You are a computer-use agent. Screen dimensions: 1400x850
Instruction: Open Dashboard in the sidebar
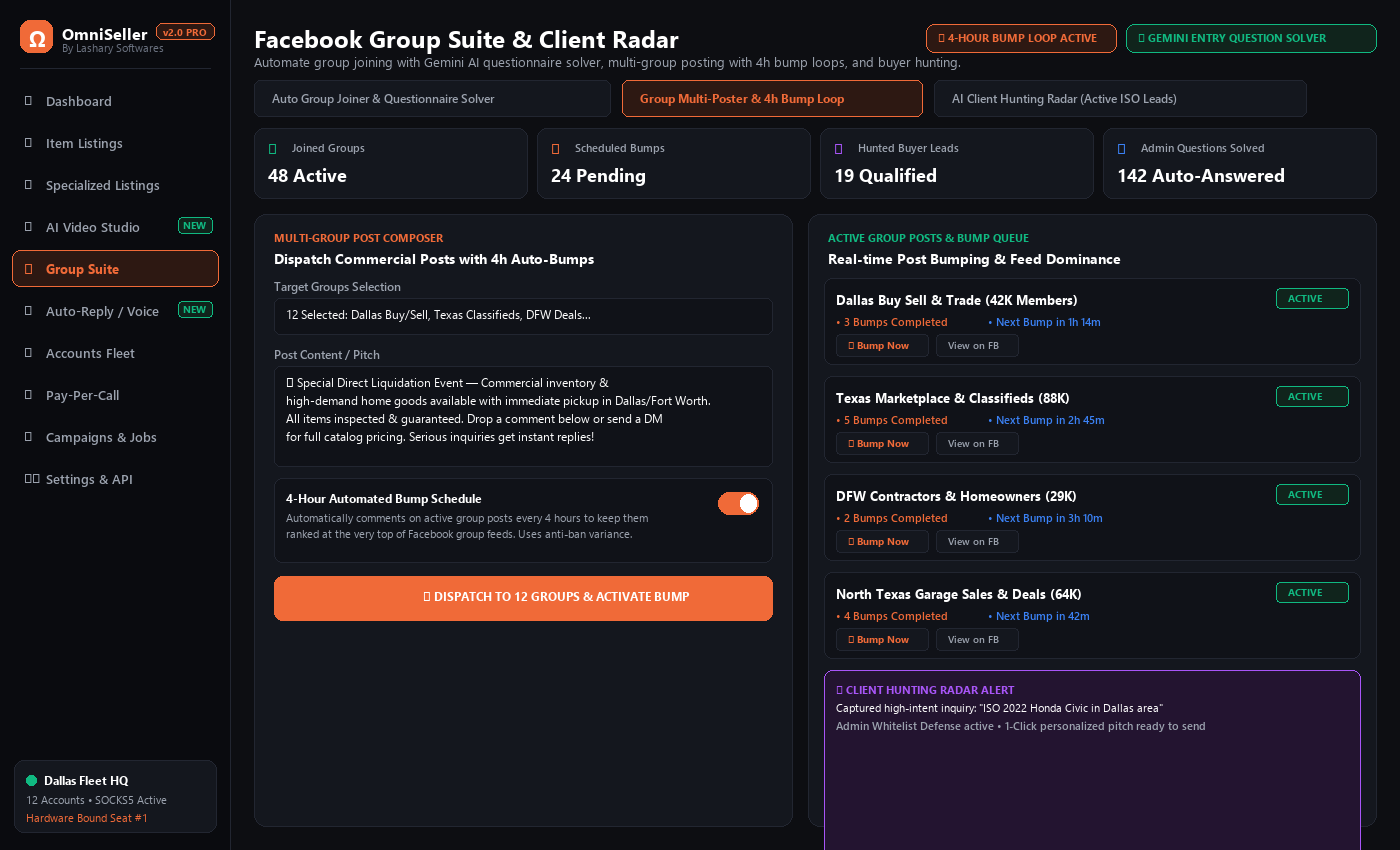[x=115, y=101]
